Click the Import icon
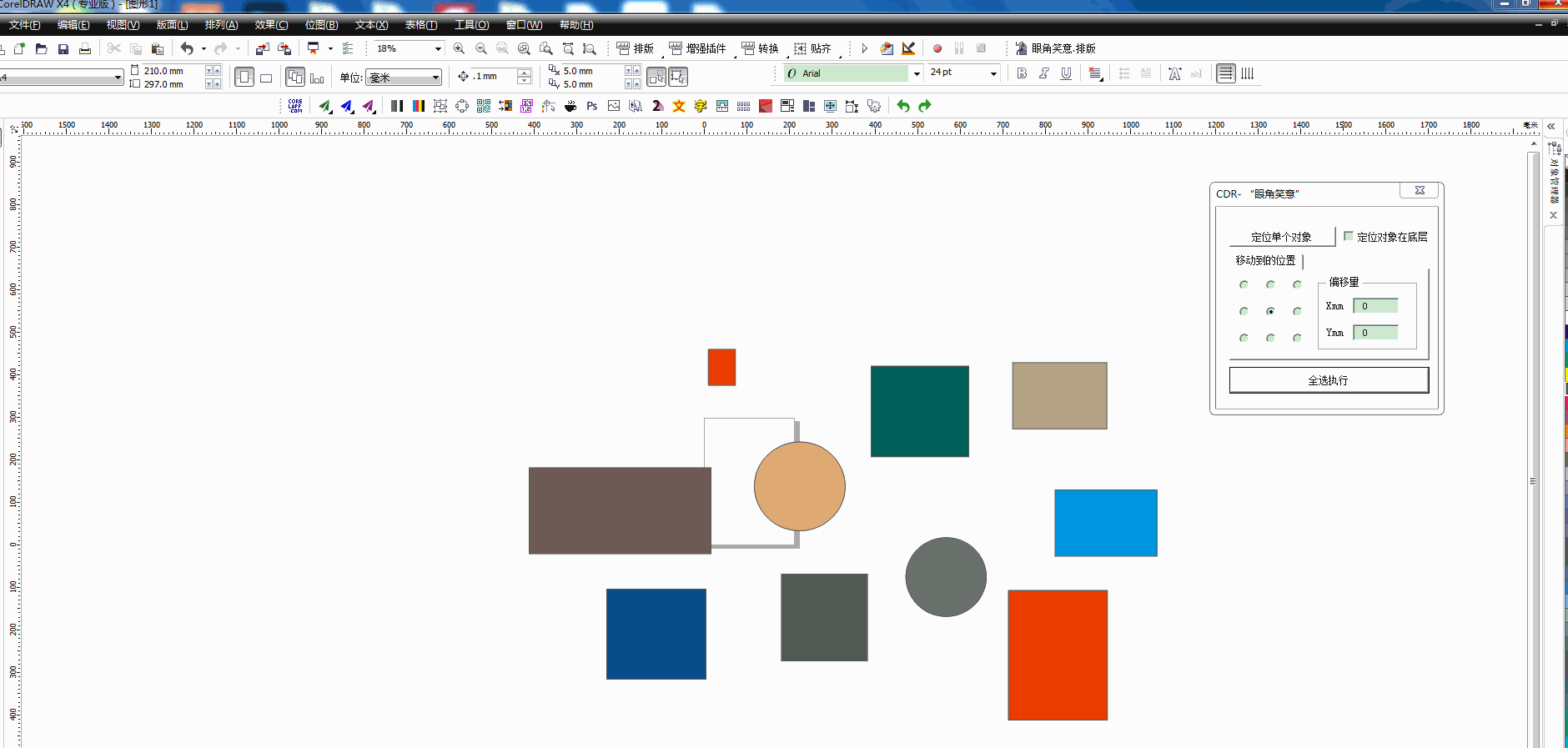This screenshot has height=748, width=1568. pyautogui.click(x=262, y=49)
